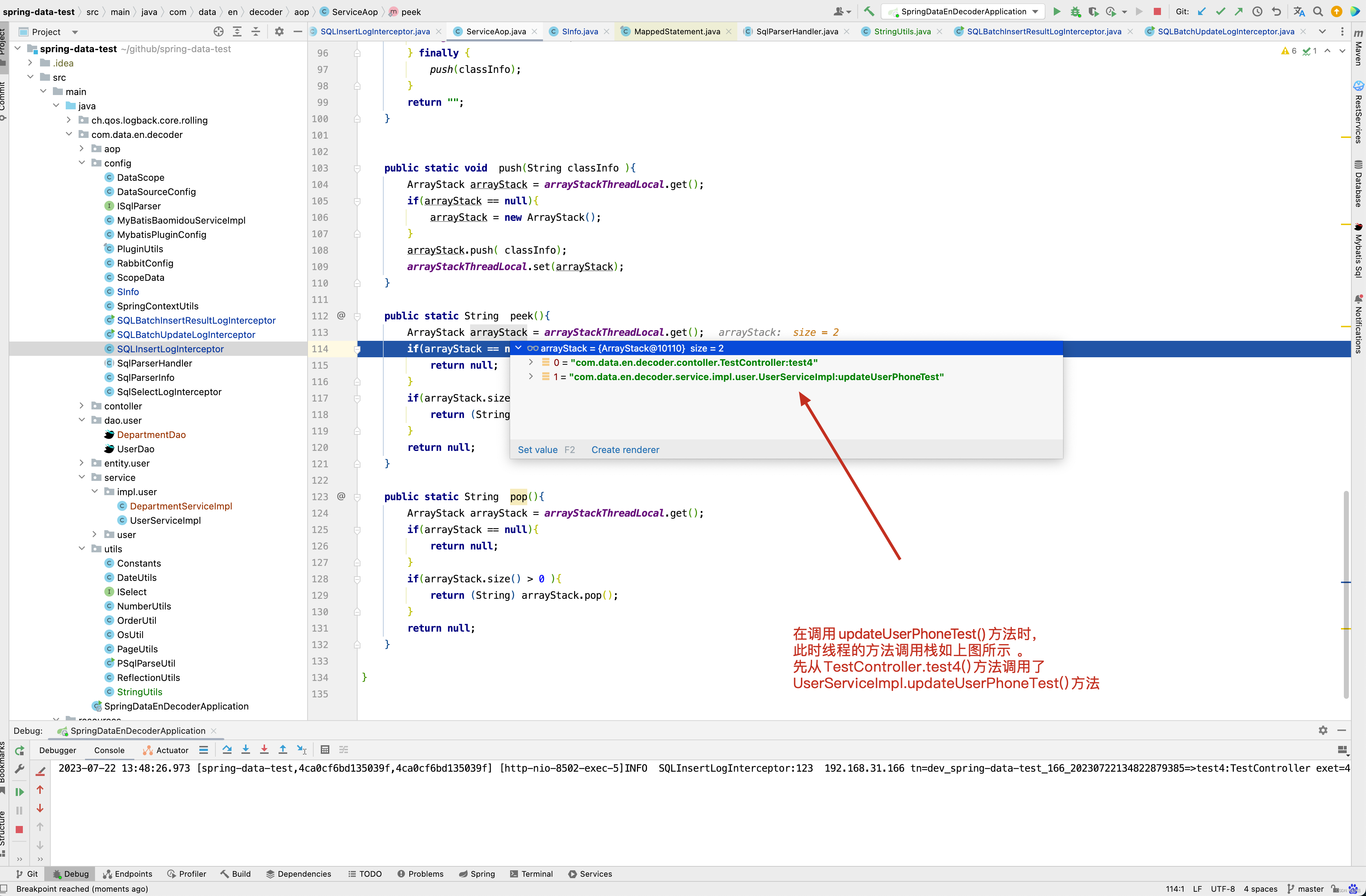Force Step Into red down arrow
Screen dimensions: 1366x896
(264, 750)
